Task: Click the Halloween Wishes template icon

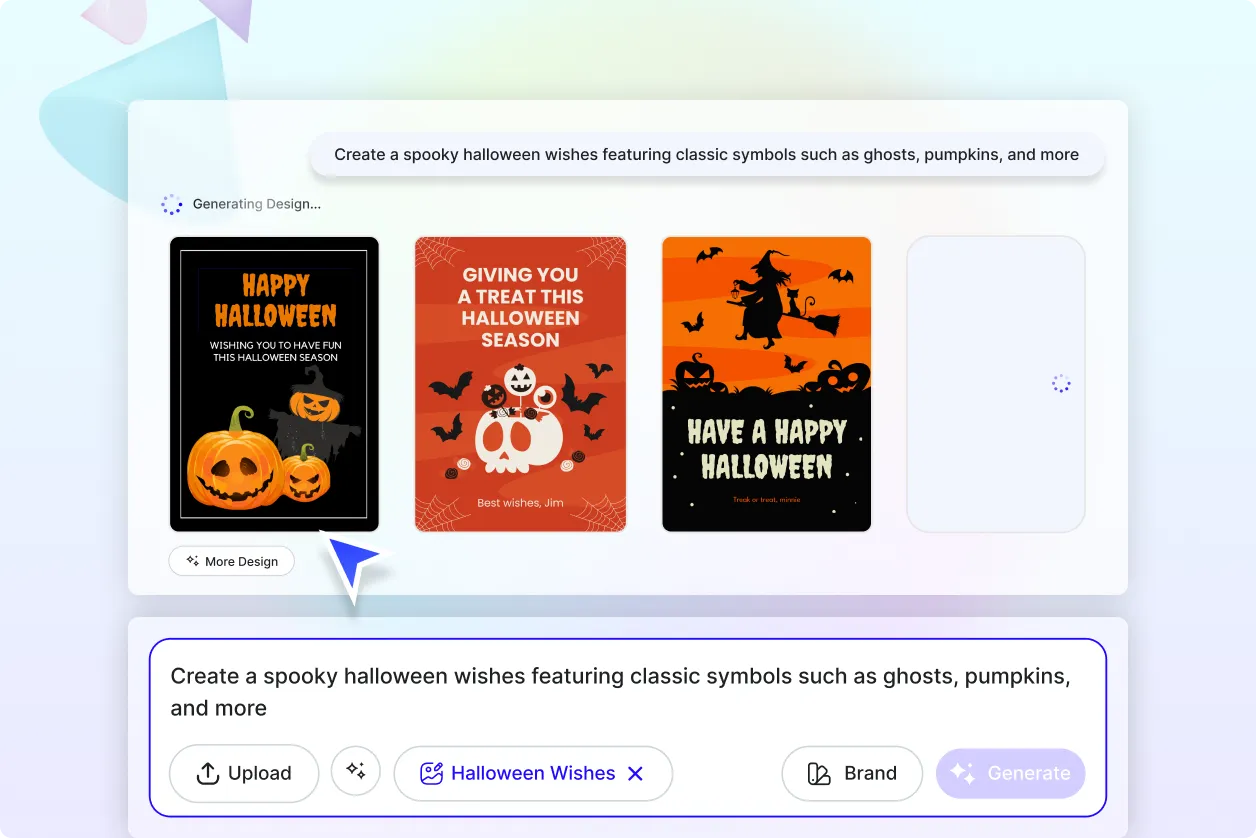Action: coord(431,773)
